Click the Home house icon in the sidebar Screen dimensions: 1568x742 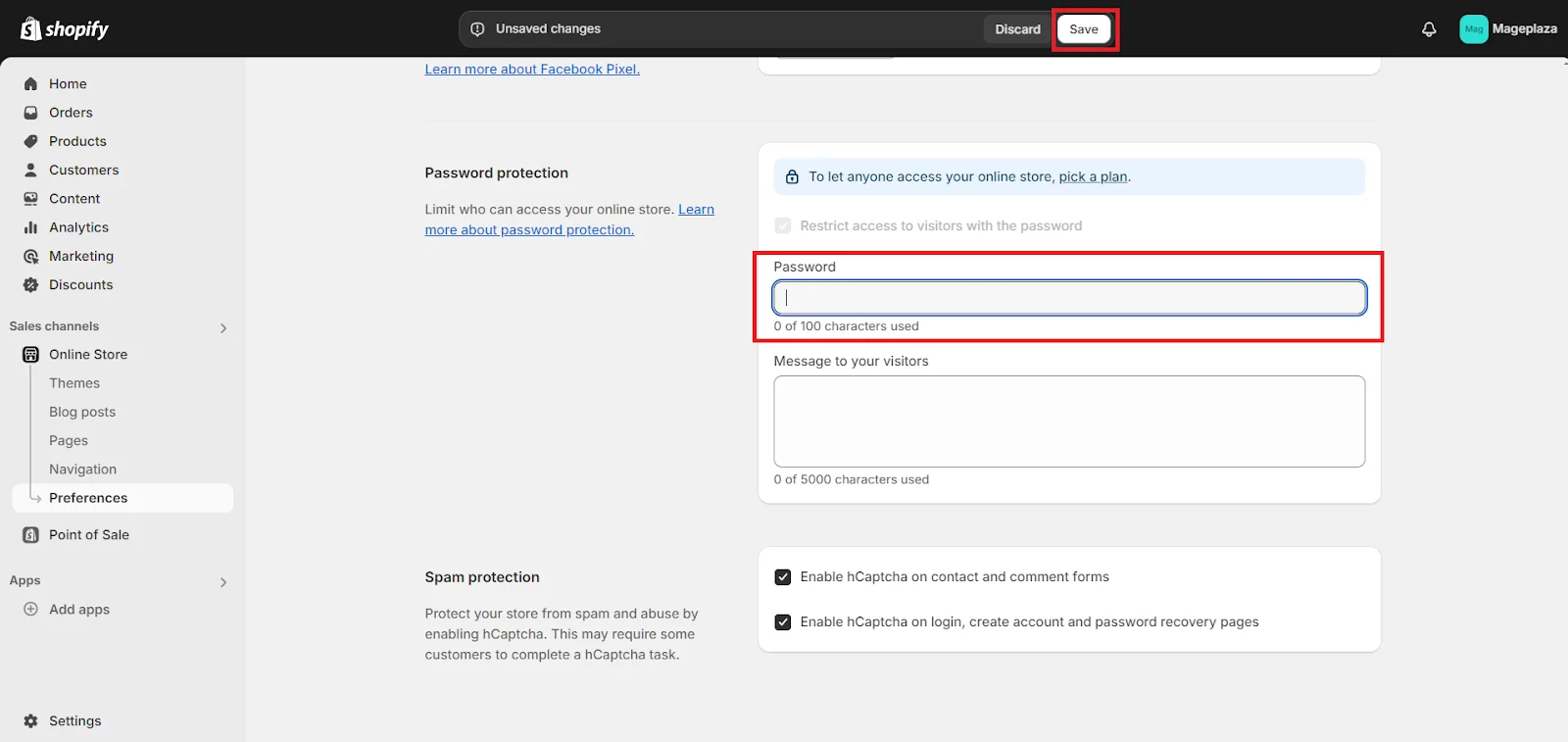pyautogui.click(x=30, y=84)
